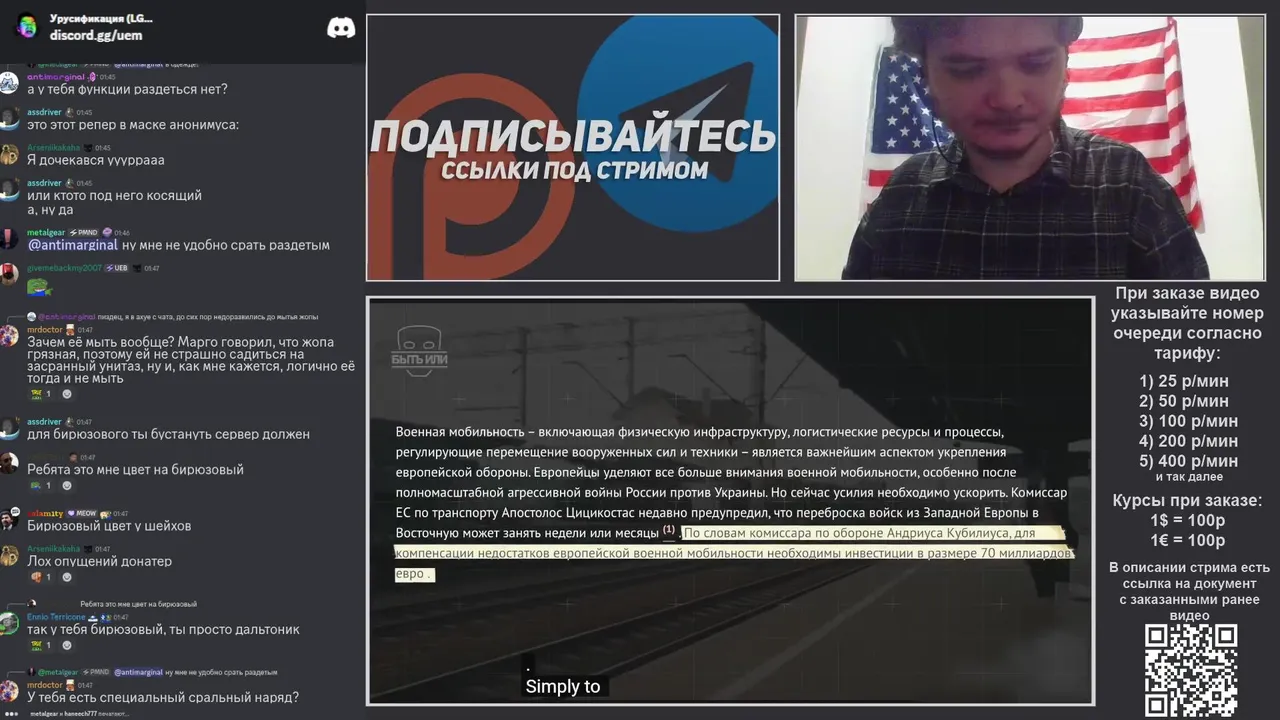Add a reaction under 'Ребята это мне цвет'

67,486
